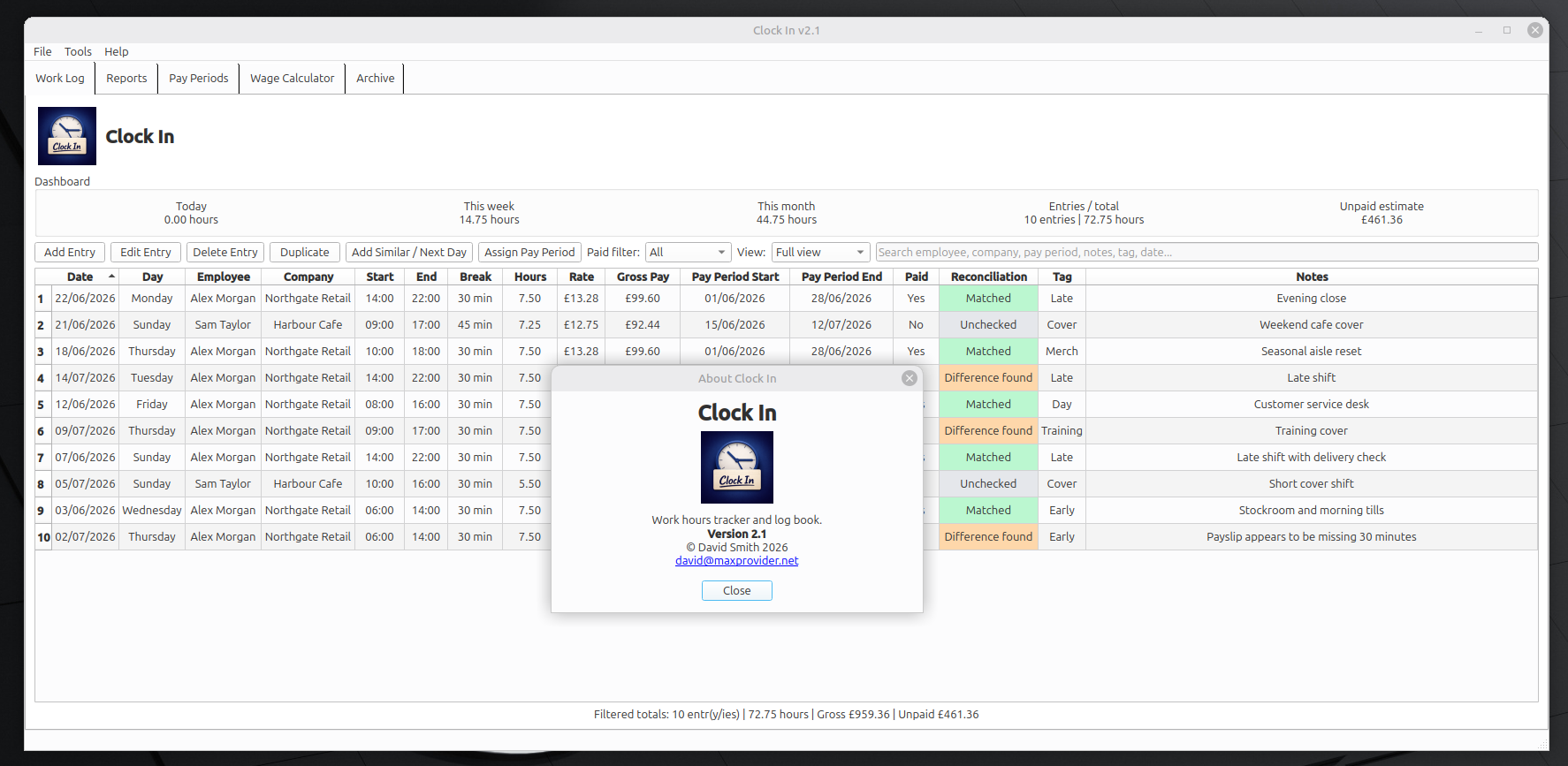
Task: Open the File menu
Action: point(42,52)
